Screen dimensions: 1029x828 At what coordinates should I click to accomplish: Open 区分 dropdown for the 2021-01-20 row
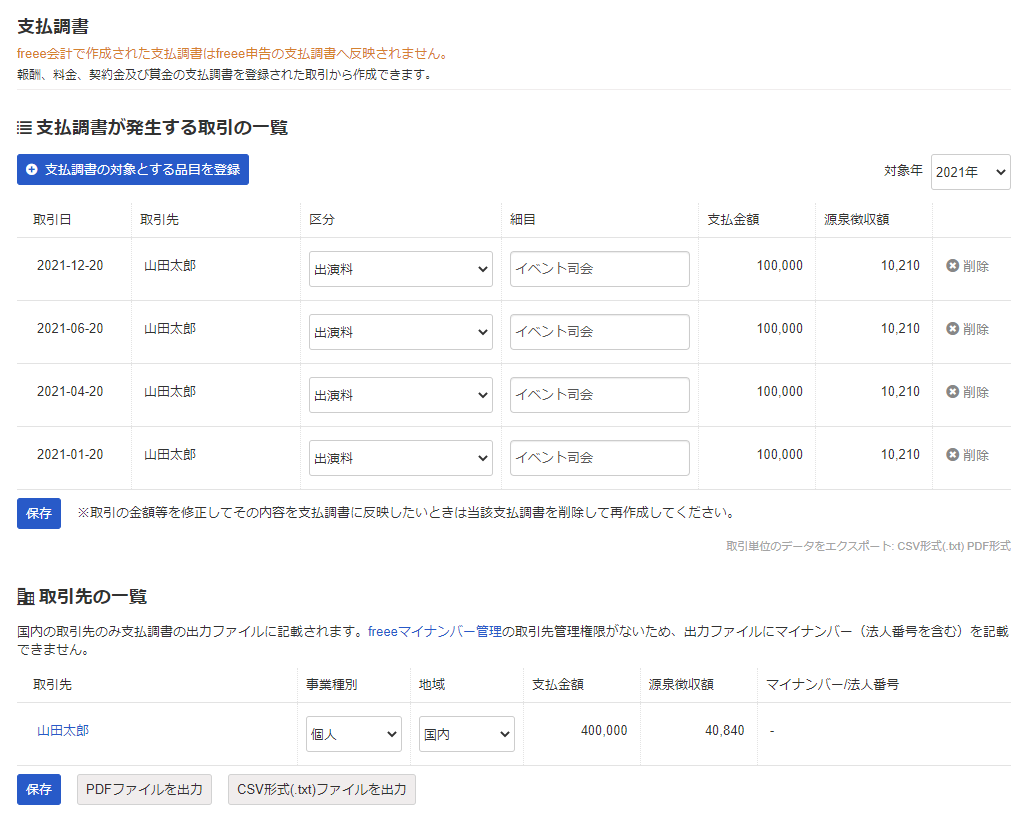coord(400,458)
